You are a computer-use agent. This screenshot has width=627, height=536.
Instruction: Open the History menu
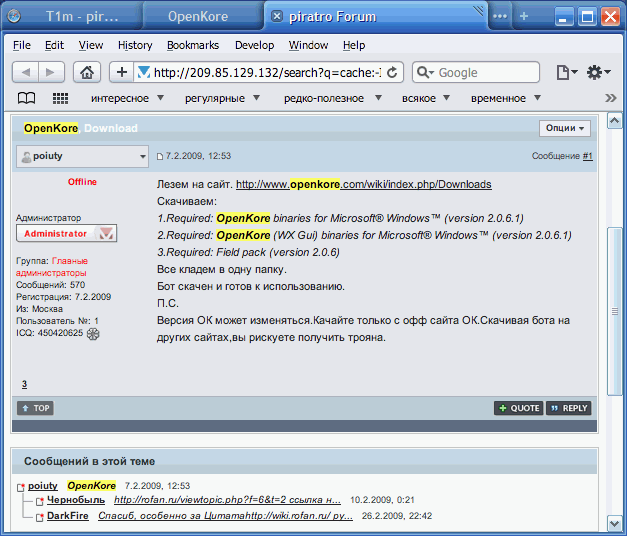click(135, 45)
